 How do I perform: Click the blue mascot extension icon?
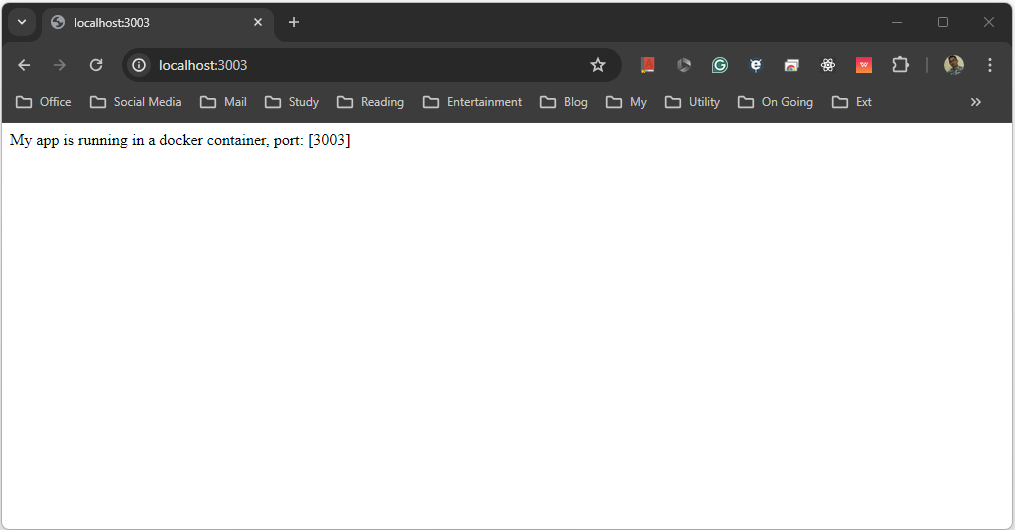[x=755, y=65]
